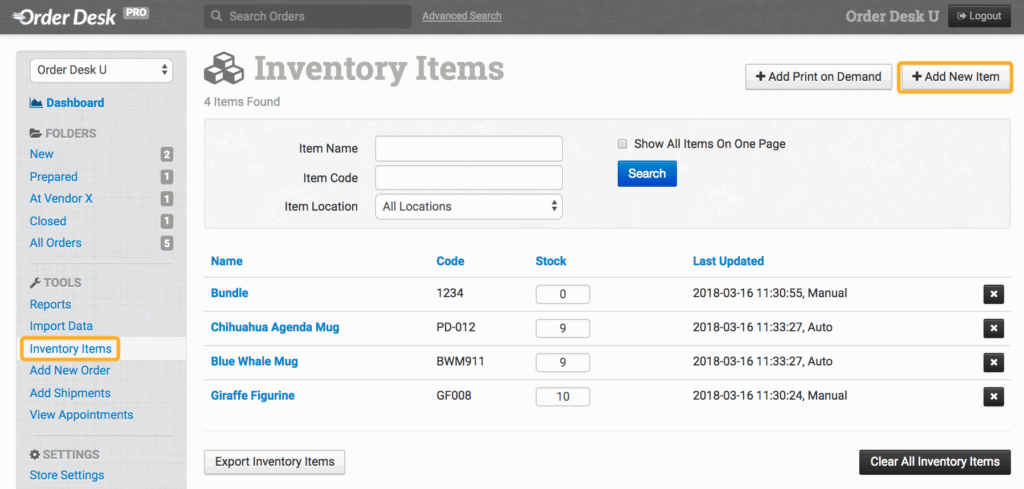Sort the table by Stock column
Screen dimensions: 1024x489
click(550, 261)
